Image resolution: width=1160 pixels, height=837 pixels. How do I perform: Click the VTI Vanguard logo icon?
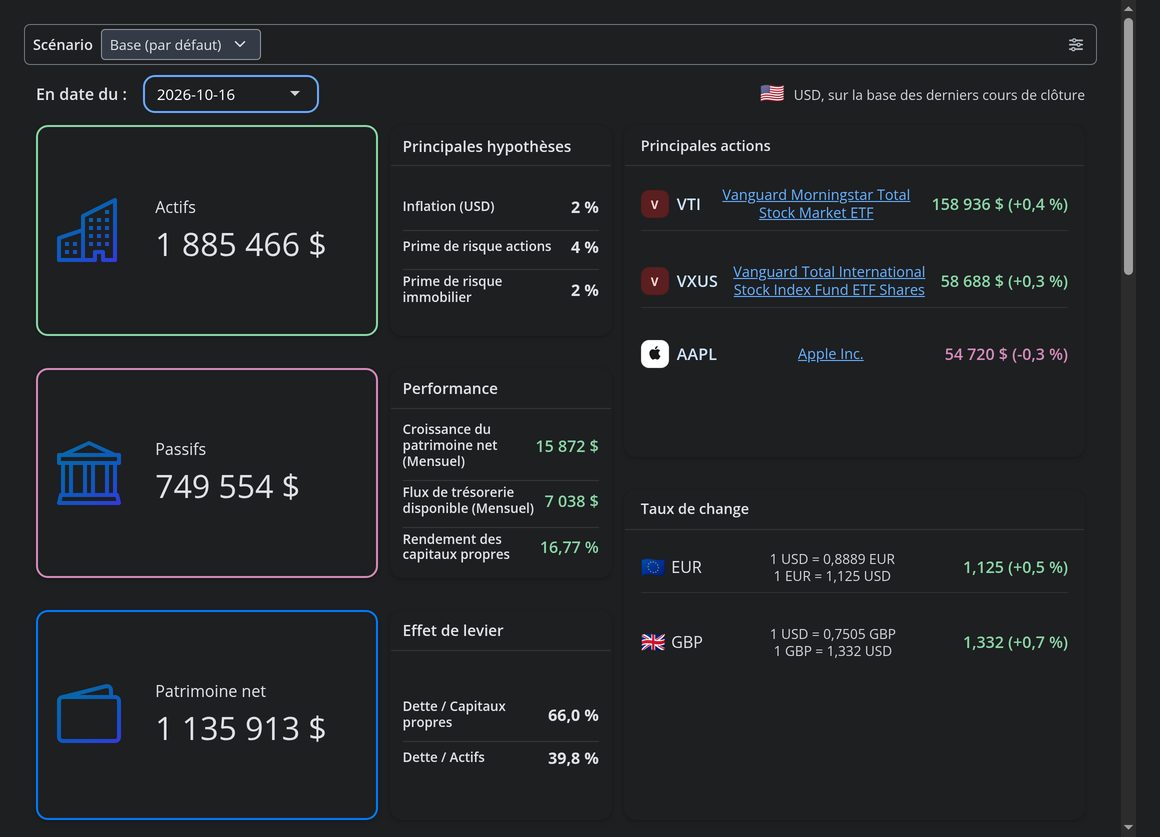click(x=655, y=204)
